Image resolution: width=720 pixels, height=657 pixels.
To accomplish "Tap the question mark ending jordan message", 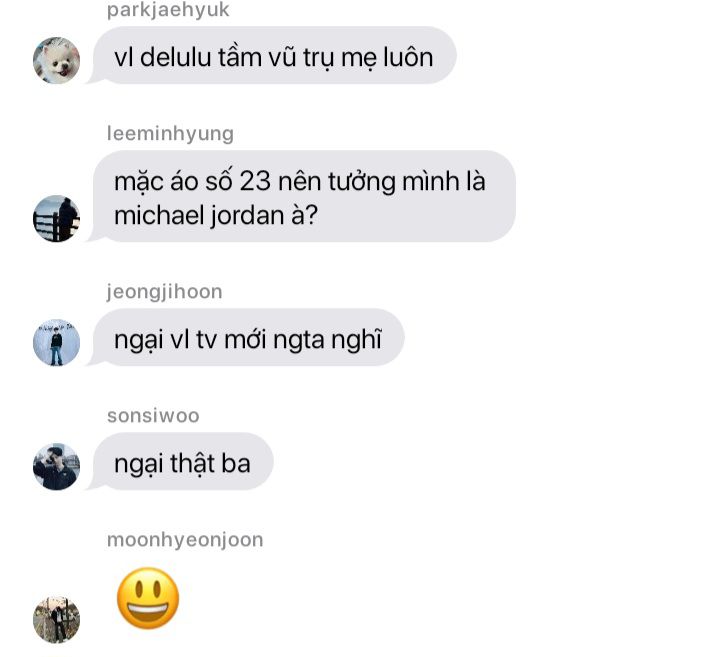I will coord(310,215).
